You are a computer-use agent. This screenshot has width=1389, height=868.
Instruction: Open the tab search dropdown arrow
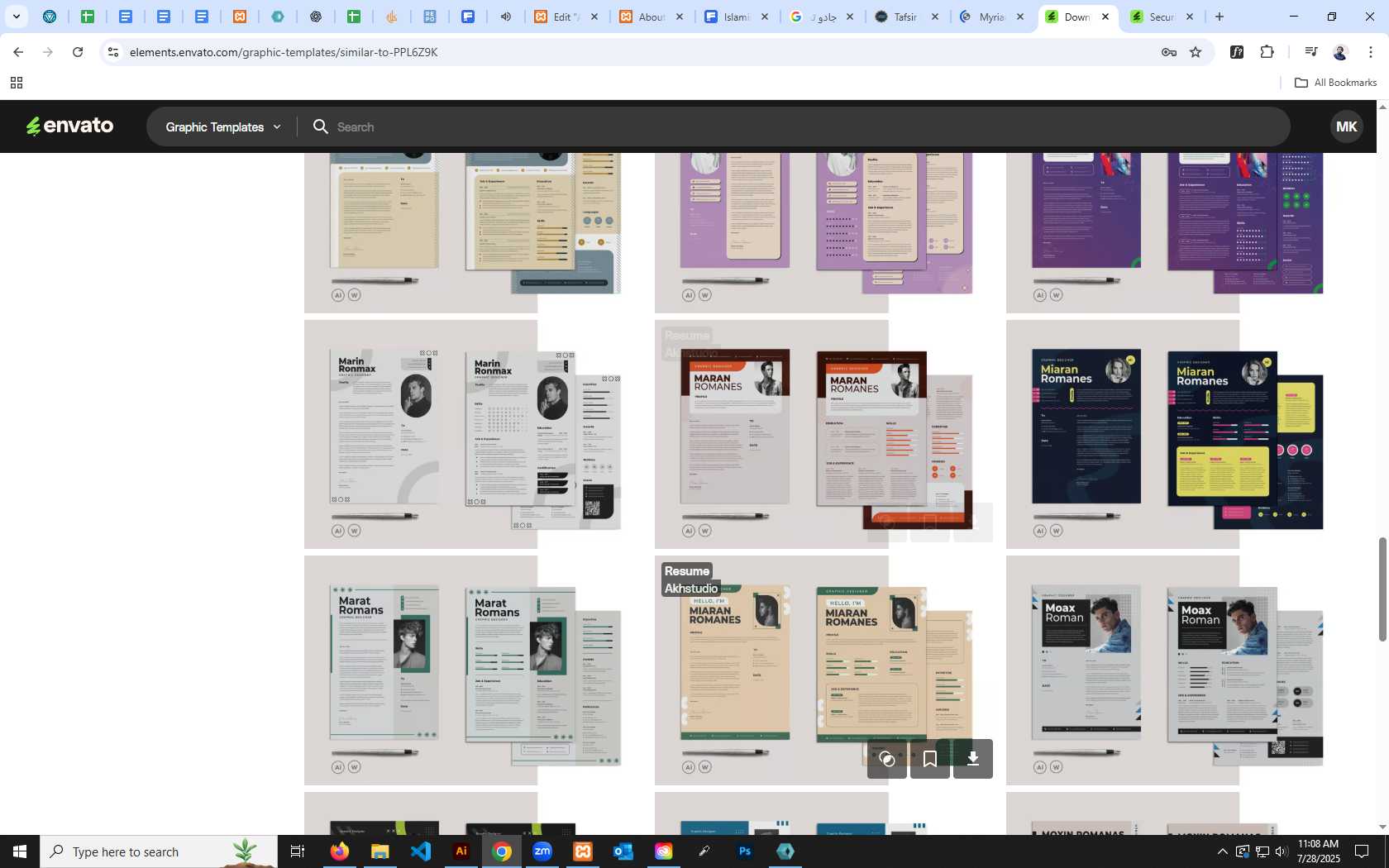[16, 17]
